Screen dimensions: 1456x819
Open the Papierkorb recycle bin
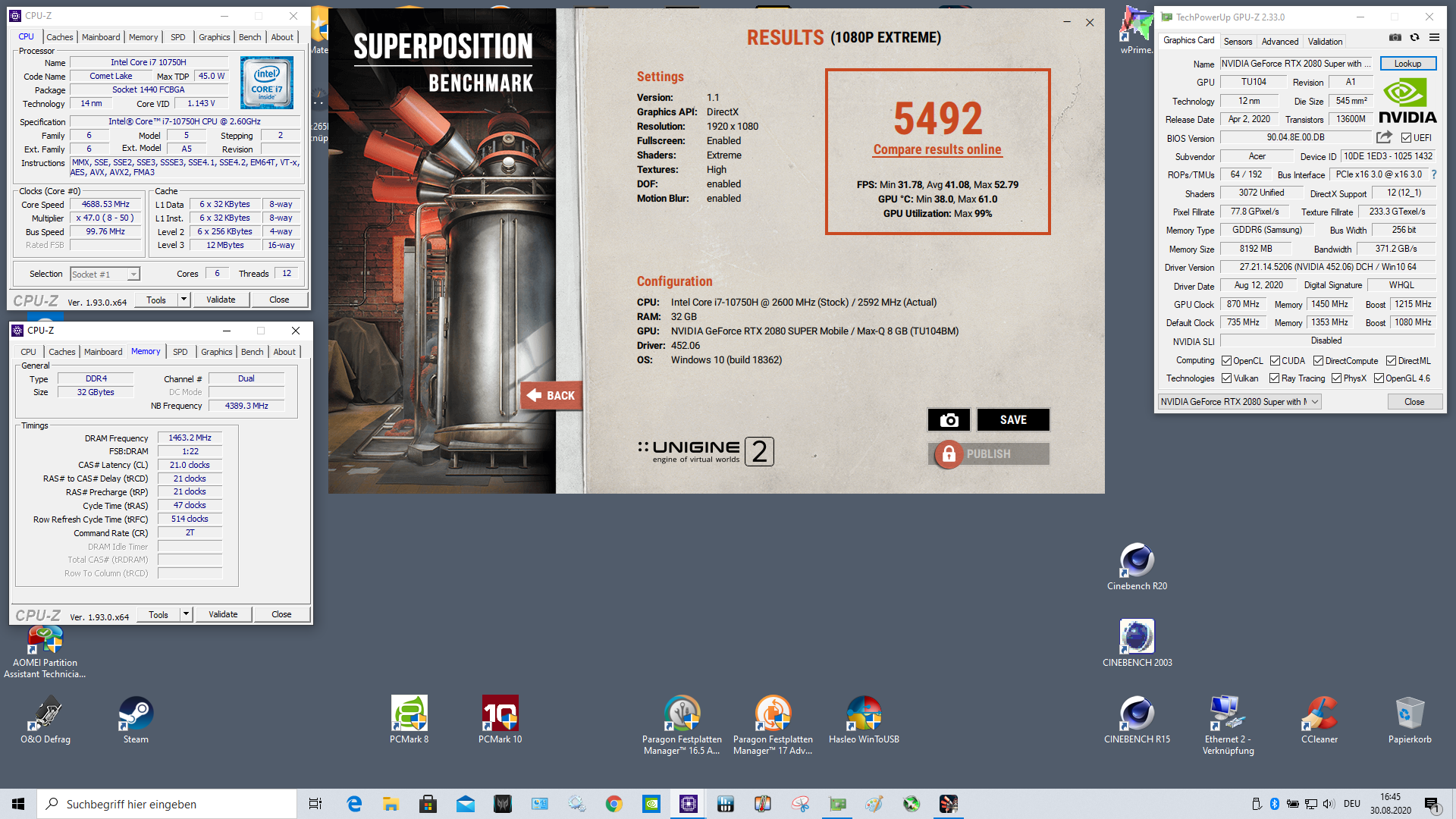click(x=1410, y=720)
